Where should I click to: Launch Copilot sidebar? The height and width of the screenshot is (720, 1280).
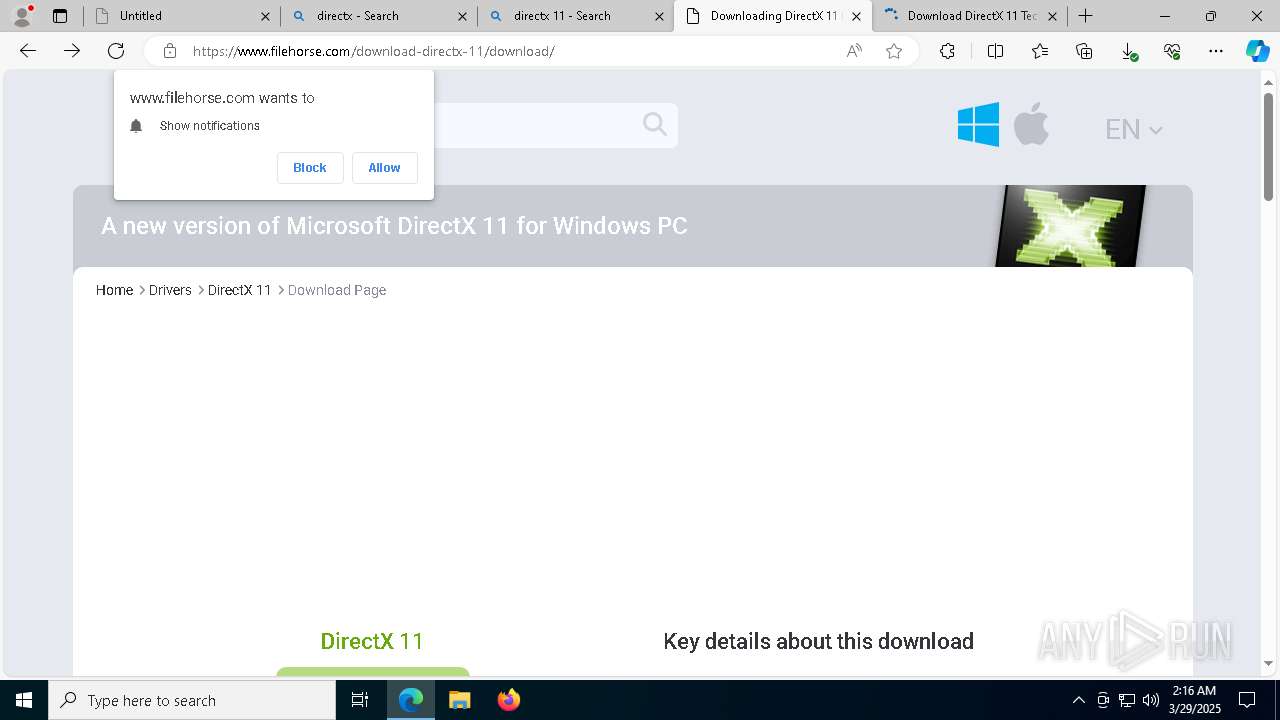1257,51
